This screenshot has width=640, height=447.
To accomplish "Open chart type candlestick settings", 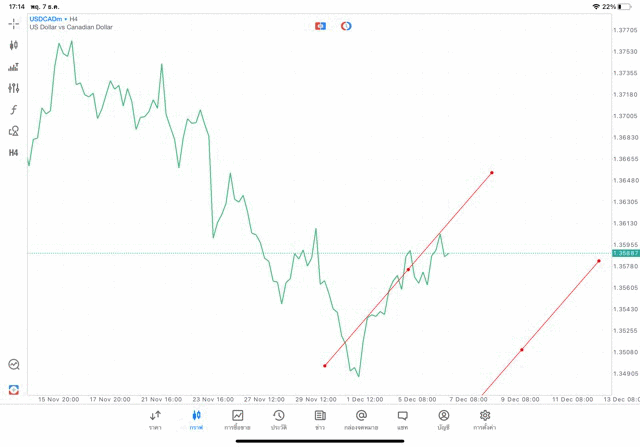I will [14, 45].
